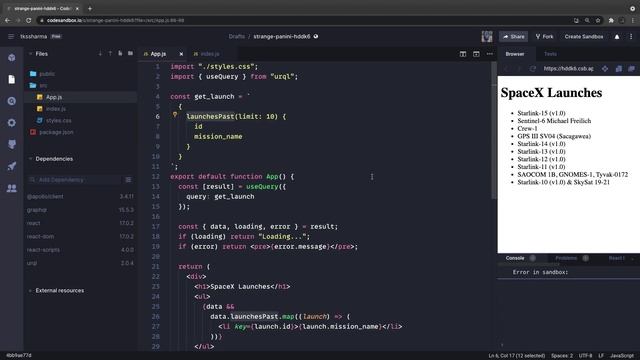Click the download arrow in Files header
Image resolution: width=640 pixels, height=360 pixels.
(100, 53)
